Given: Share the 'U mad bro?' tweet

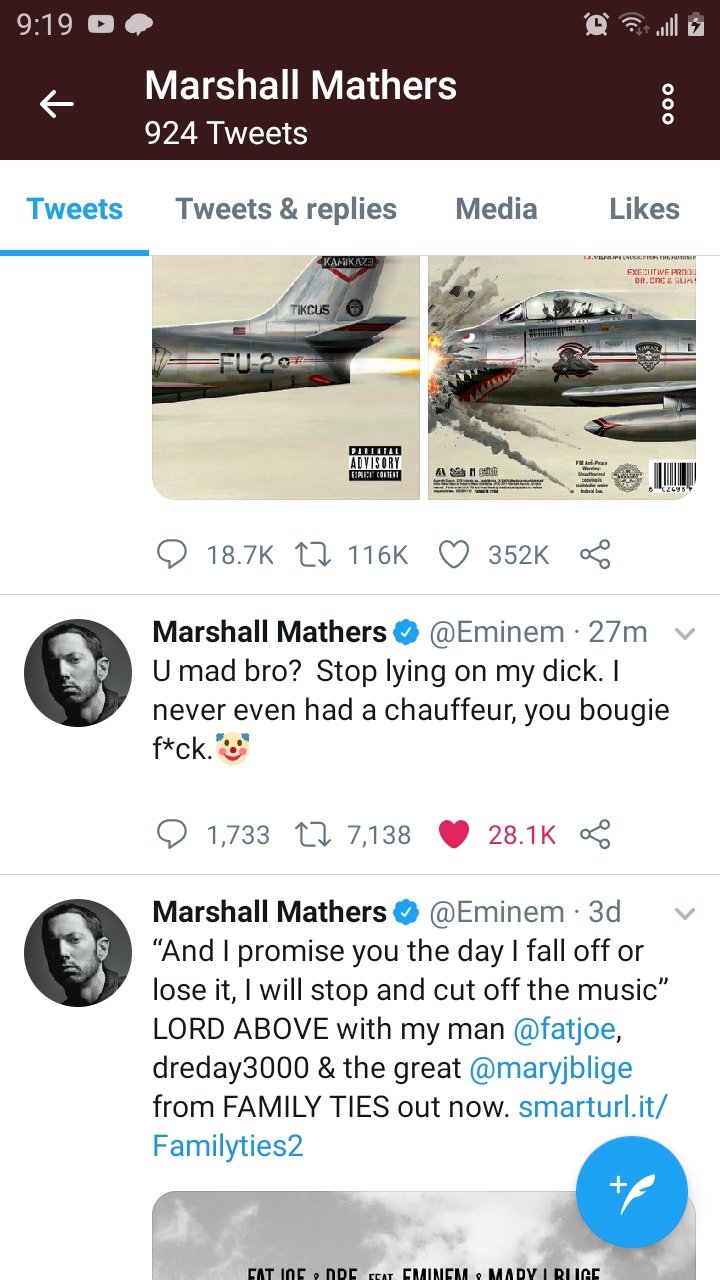Looking at the screenshot, I should pyautogui.click(x=595, y=834).
